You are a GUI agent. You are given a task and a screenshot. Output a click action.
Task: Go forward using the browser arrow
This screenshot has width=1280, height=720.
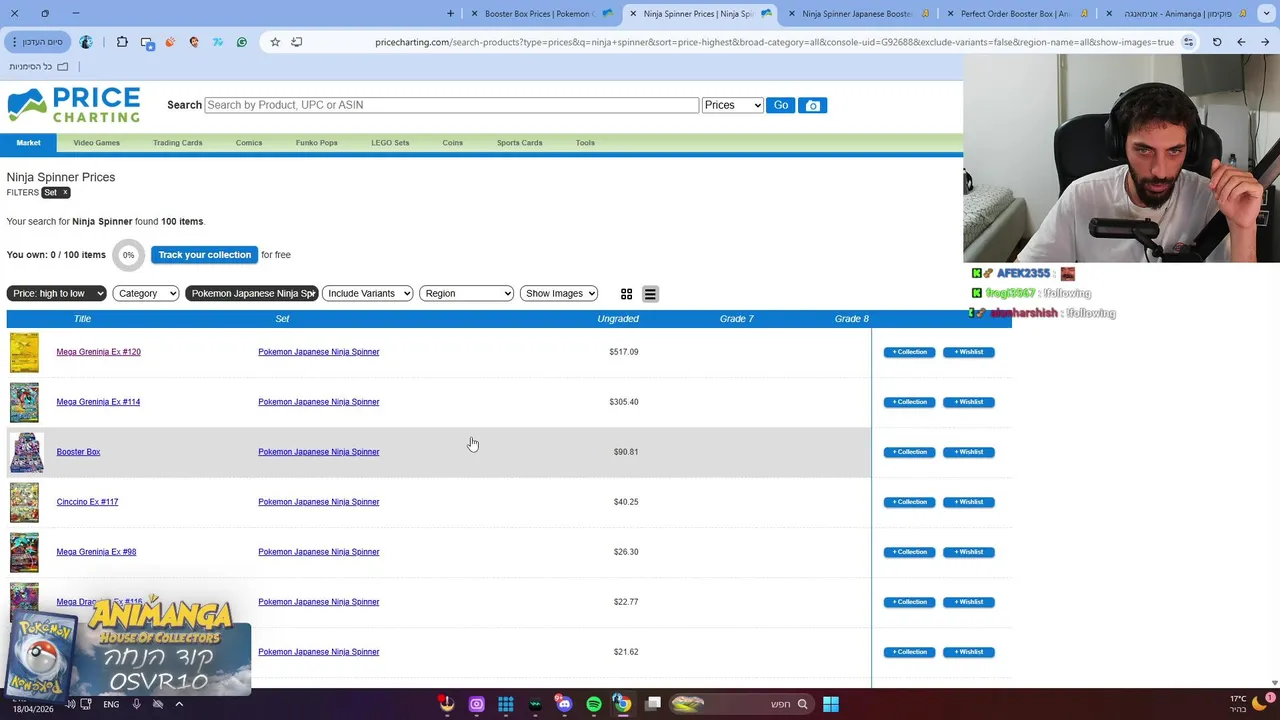[x=1265, y=42]
